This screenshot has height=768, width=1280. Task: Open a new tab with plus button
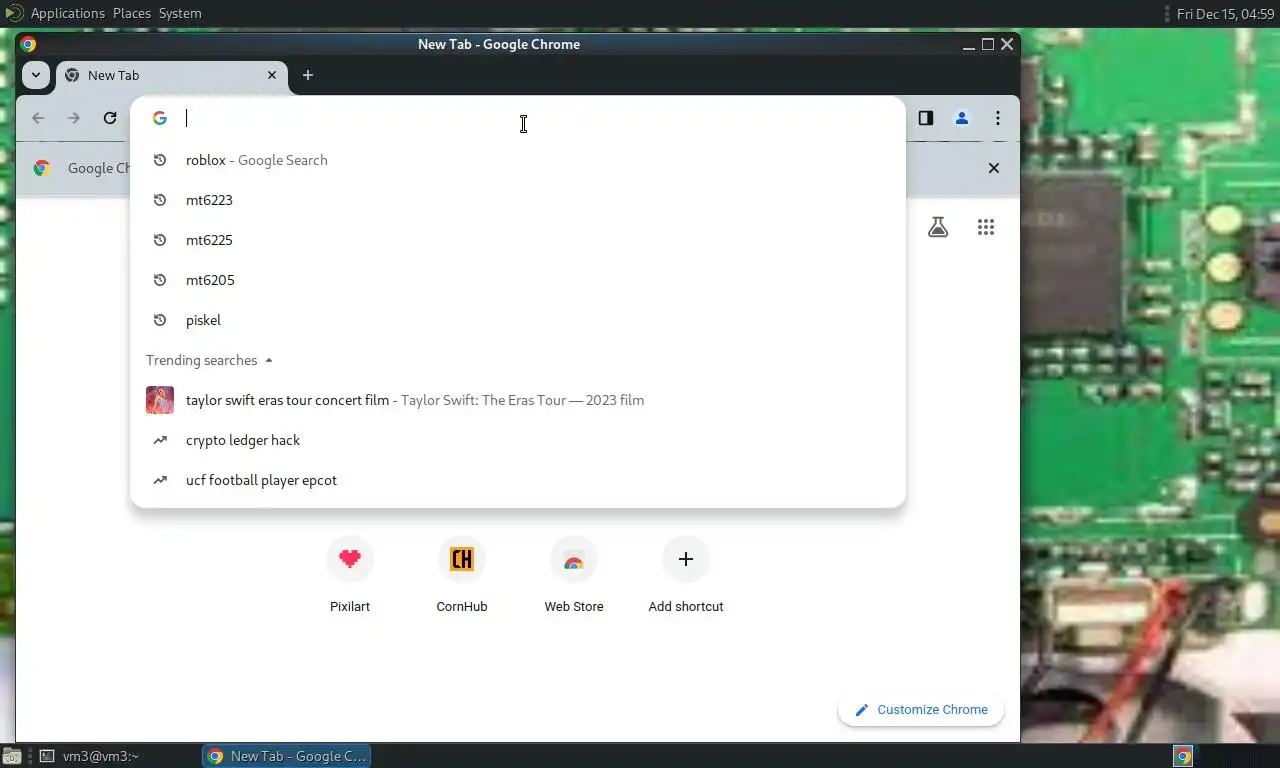[308, 75]
